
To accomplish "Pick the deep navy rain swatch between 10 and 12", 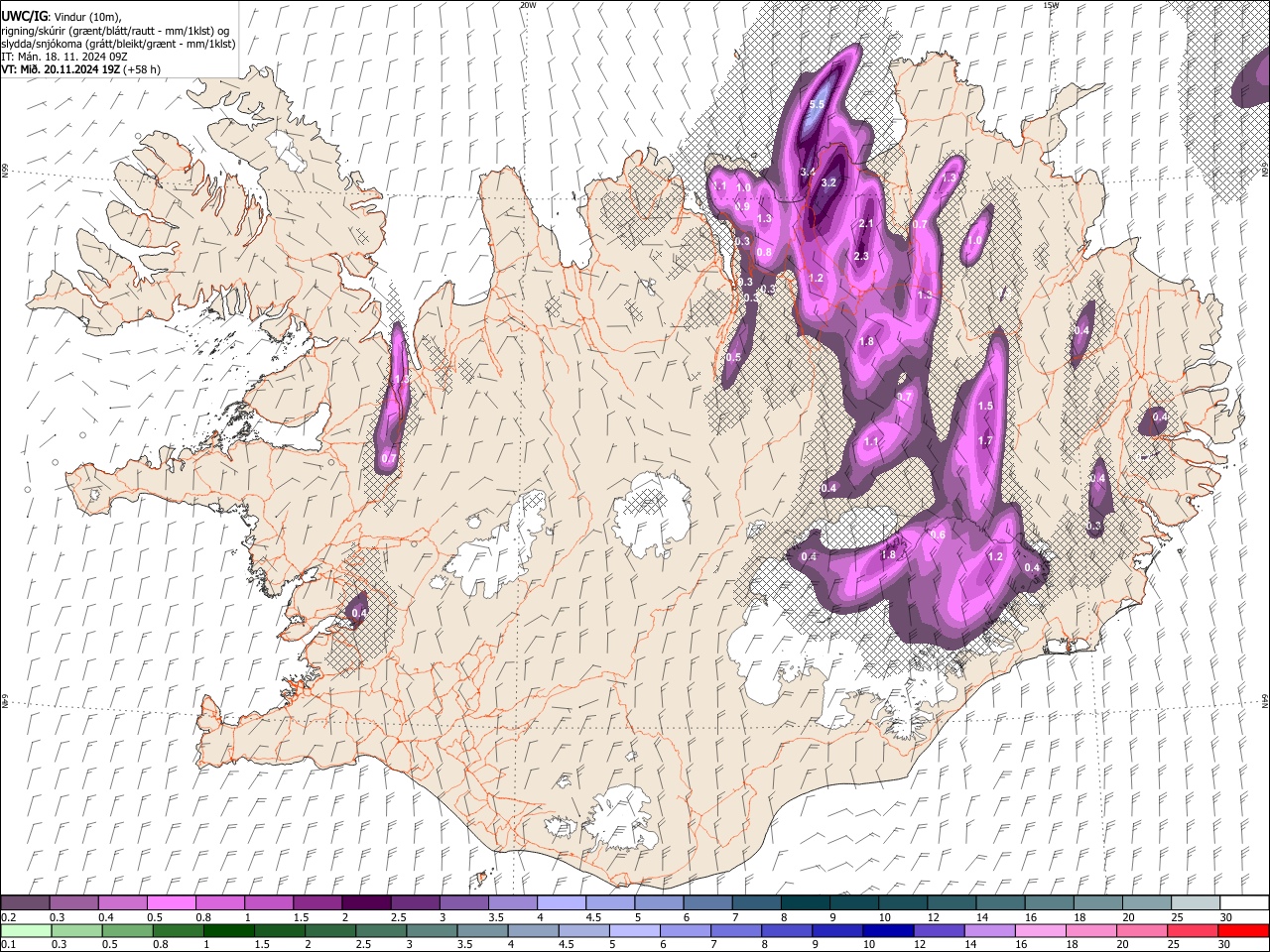I will pos(887,930).
